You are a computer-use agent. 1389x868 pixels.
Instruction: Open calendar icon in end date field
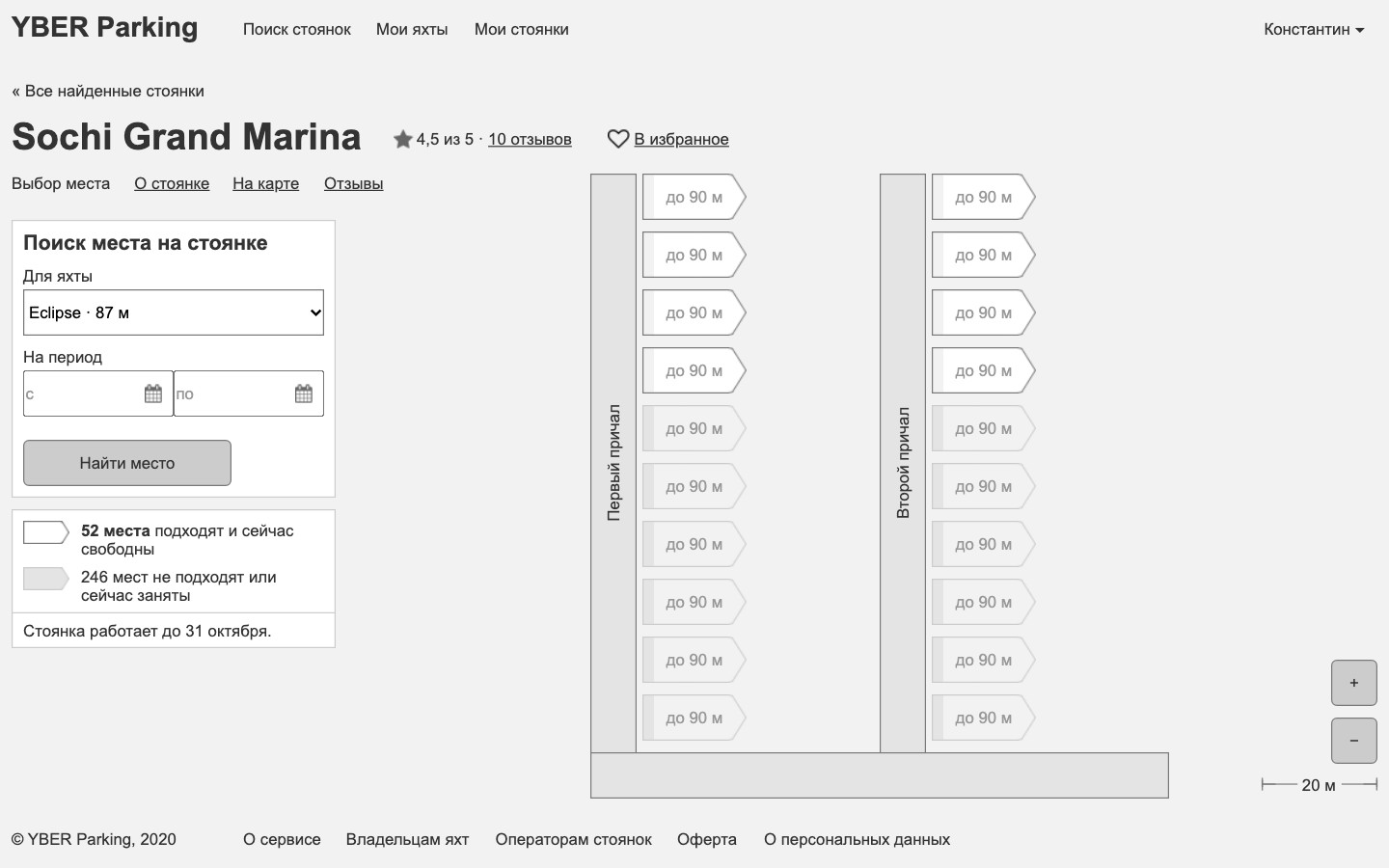304,393
